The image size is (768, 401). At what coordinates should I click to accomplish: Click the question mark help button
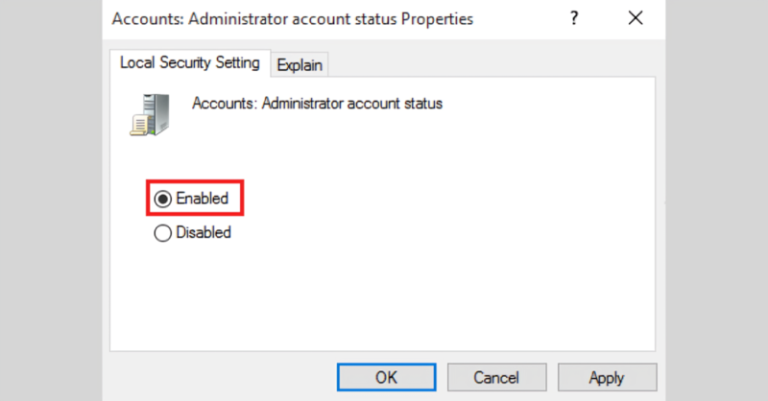click(573, 19)
